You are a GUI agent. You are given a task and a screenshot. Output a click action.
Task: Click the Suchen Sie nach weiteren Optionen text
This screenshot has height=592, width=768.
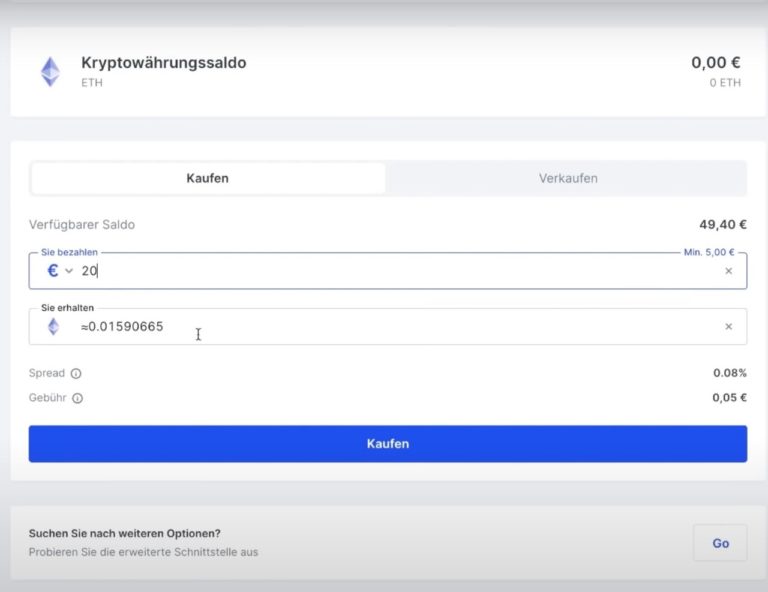click(124, 533)
